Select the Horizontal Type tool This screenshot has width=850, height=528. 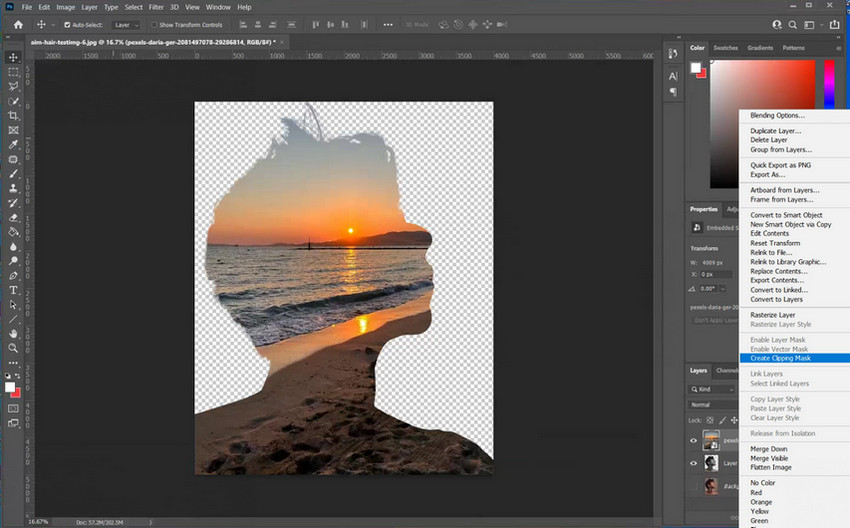pyautogui.click(x=13, y=291)
